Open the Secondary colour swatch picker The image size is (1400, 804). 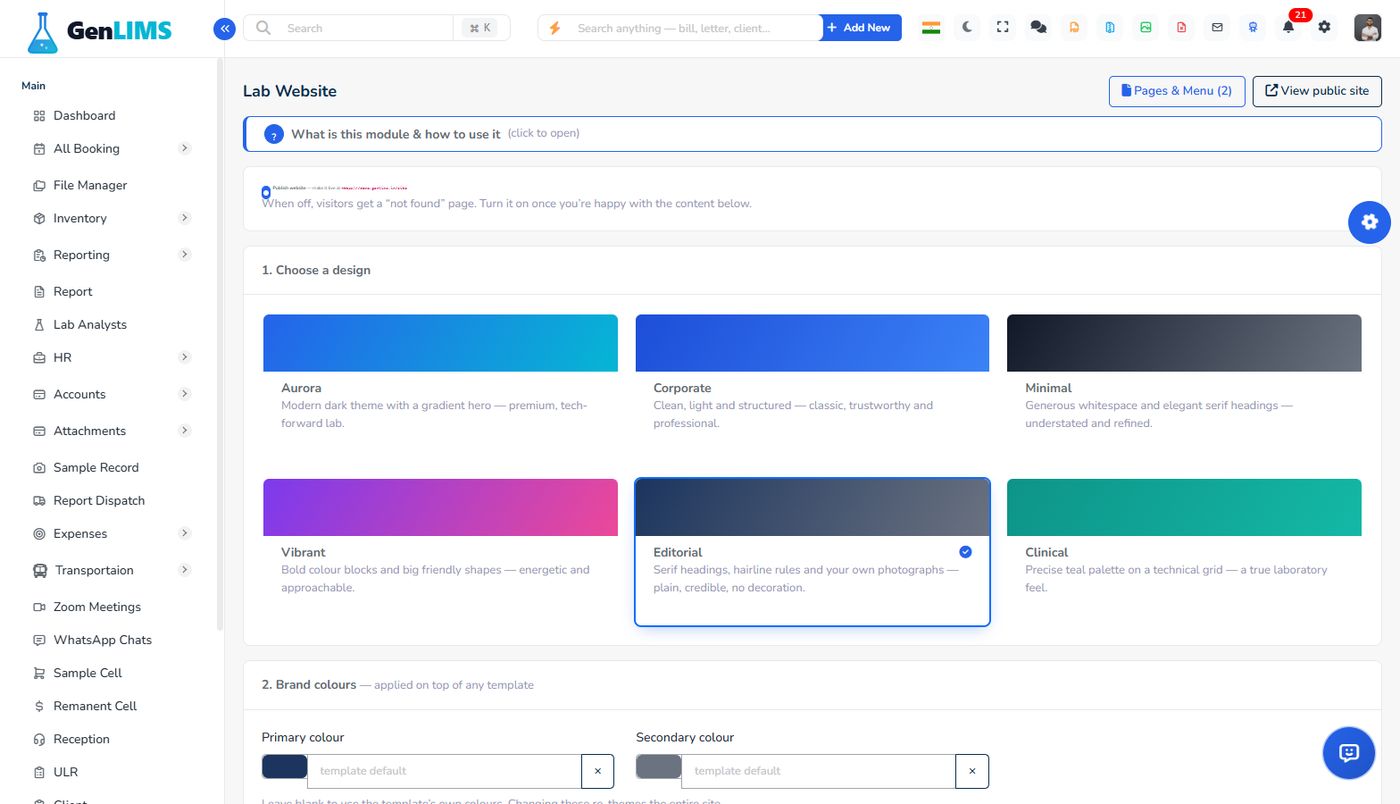[x=659, y=767]
